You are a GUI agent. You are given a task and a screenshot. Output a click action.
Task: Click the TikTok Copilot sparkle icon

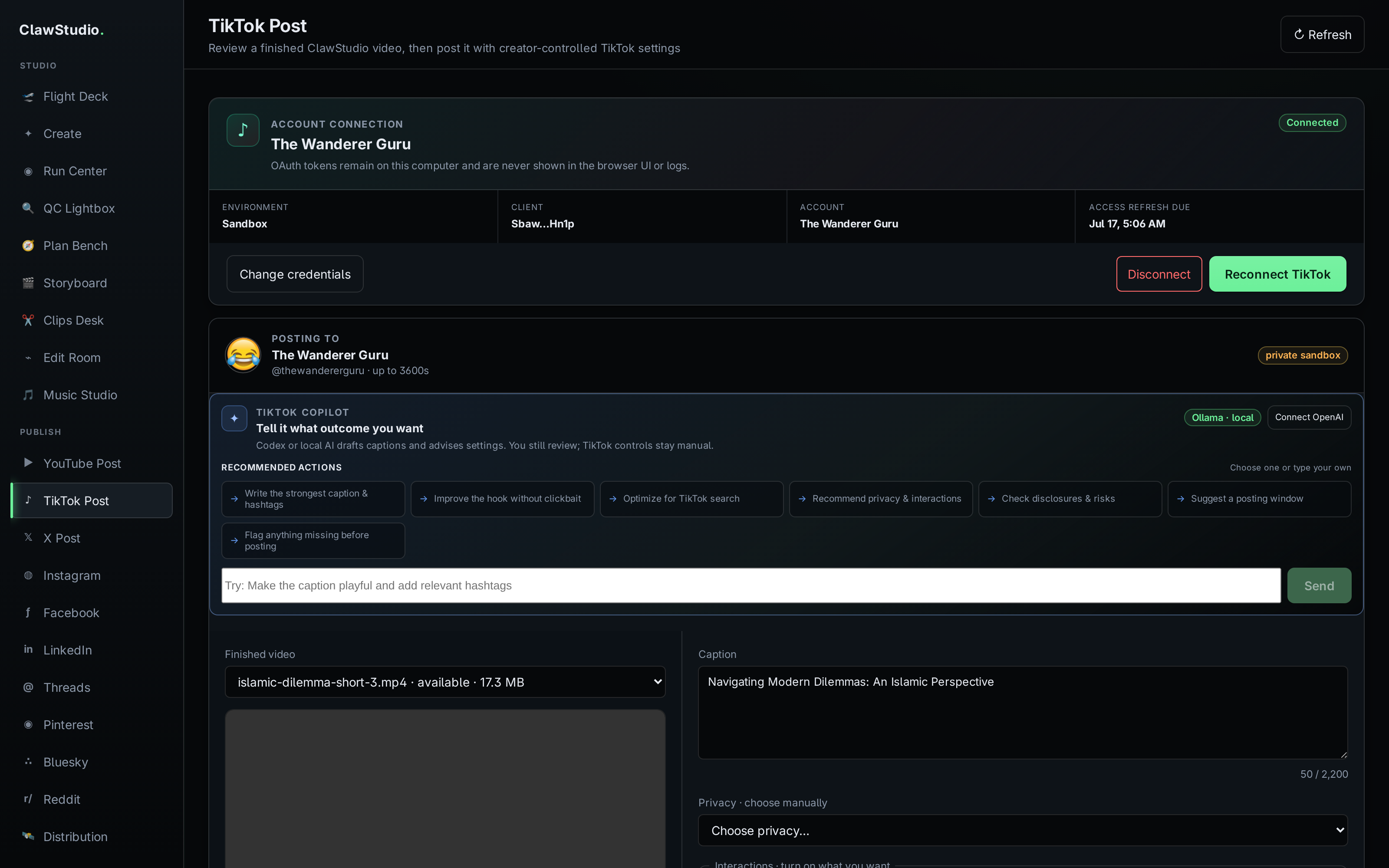click(234, 418)
